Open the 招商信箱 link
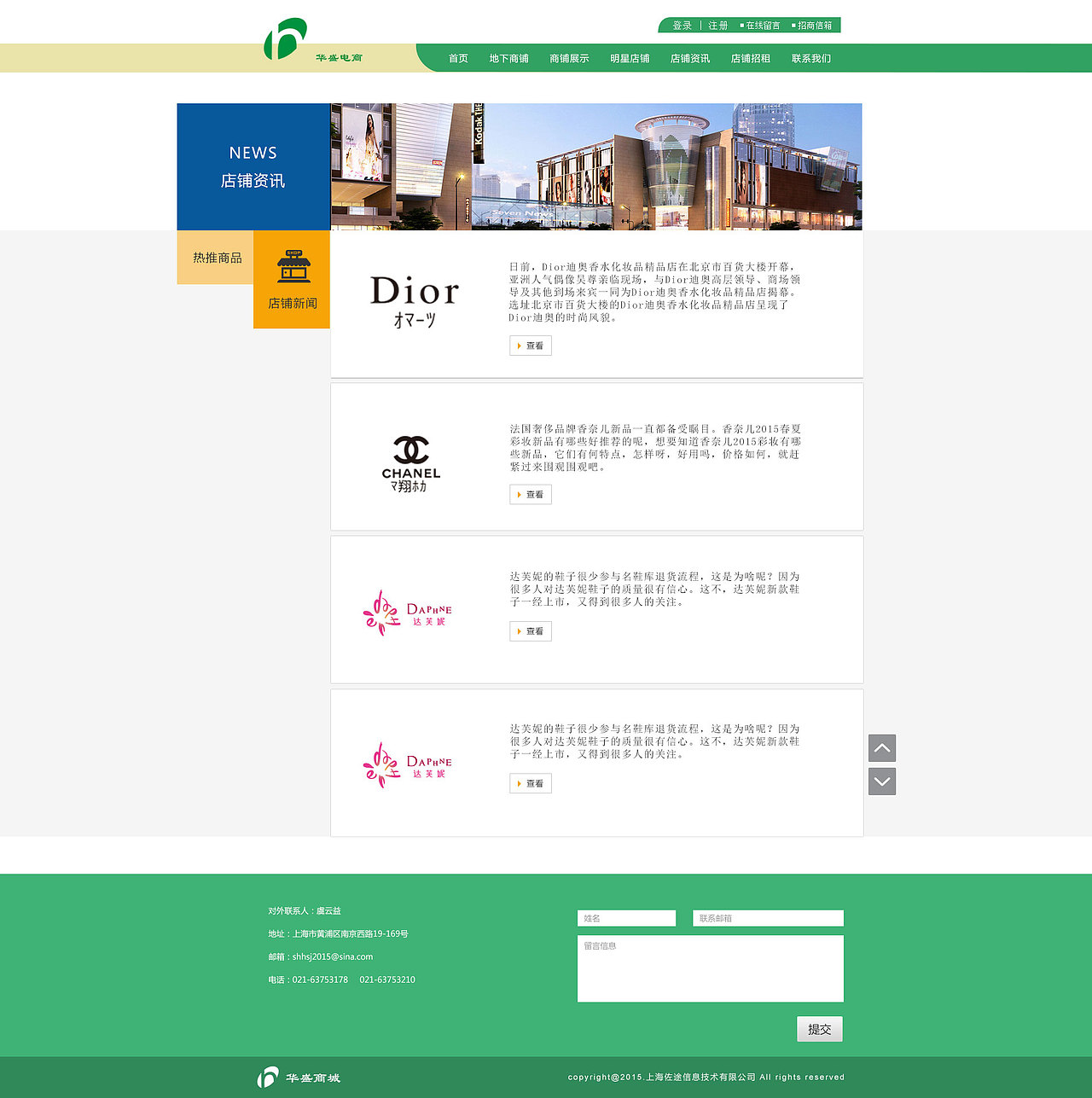 point(812,26)
